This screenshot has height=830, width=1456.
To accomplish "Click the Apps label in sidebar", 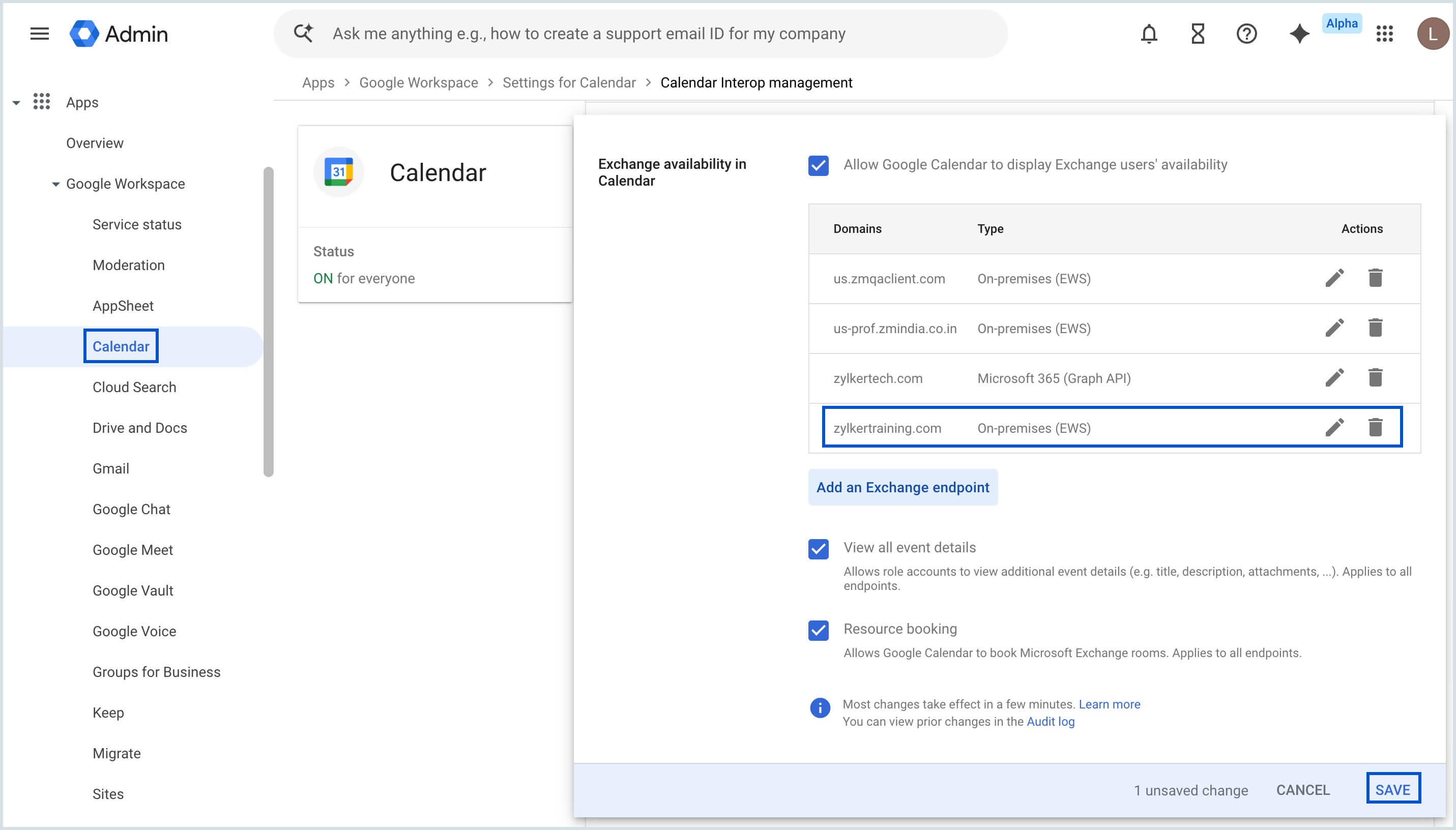I will pos(82,103).
